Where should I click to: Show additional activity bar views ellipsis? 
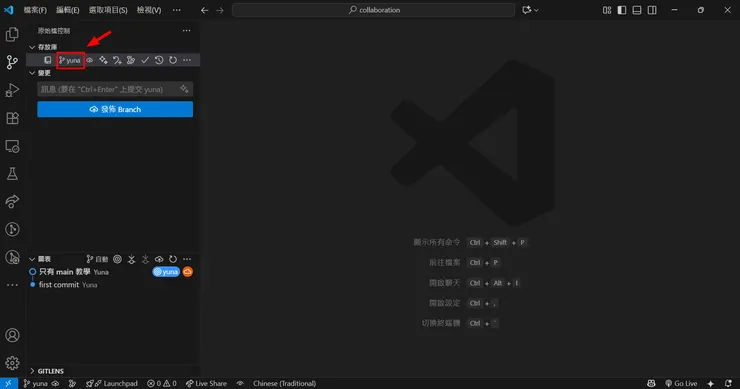tap(12, 285)
